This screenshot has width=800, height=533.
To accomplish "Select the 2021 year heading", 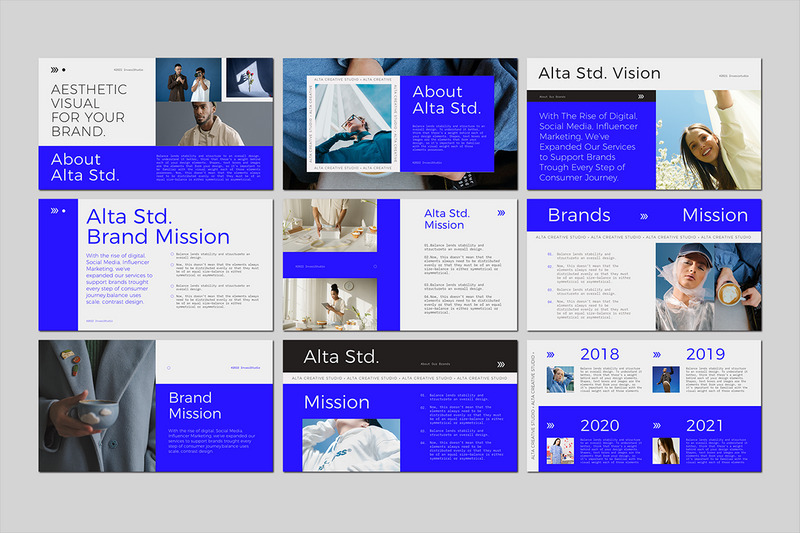I will coord(705,425).
